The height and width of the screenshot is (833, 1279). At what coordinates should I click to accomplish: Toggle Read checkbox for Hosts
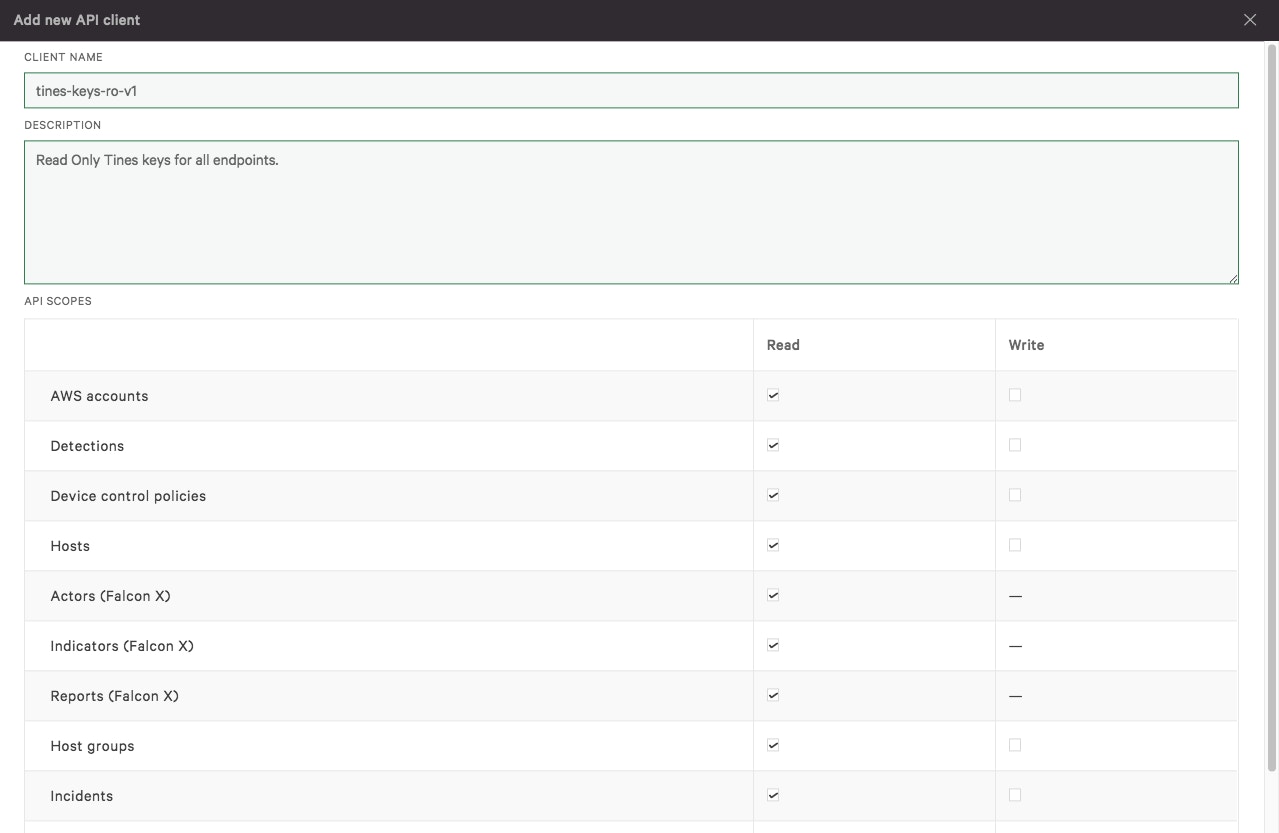773,545
